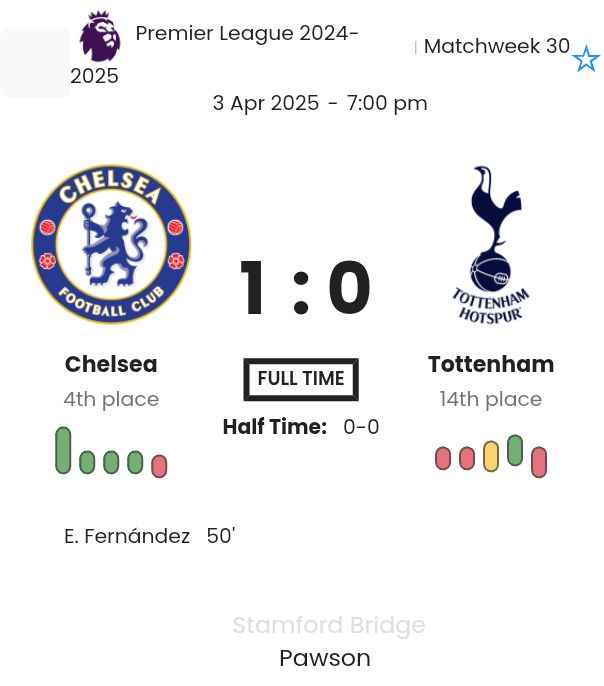Image resolution: width=604 pixels, height=686 pixels.
Task: Click Tottenham's yellow draw form bar
Action: tap(491, 456)
